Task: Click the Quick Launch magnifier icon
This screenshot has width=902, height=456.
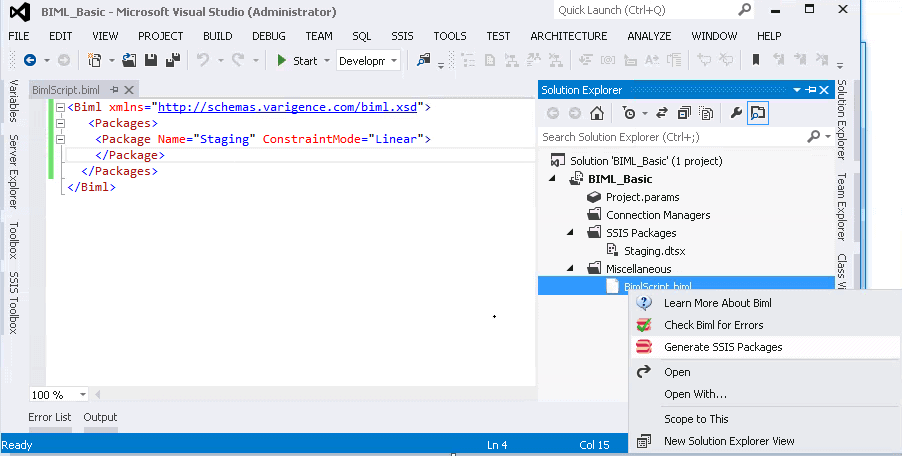Action: pyautogui.click(x=744, y=10)
